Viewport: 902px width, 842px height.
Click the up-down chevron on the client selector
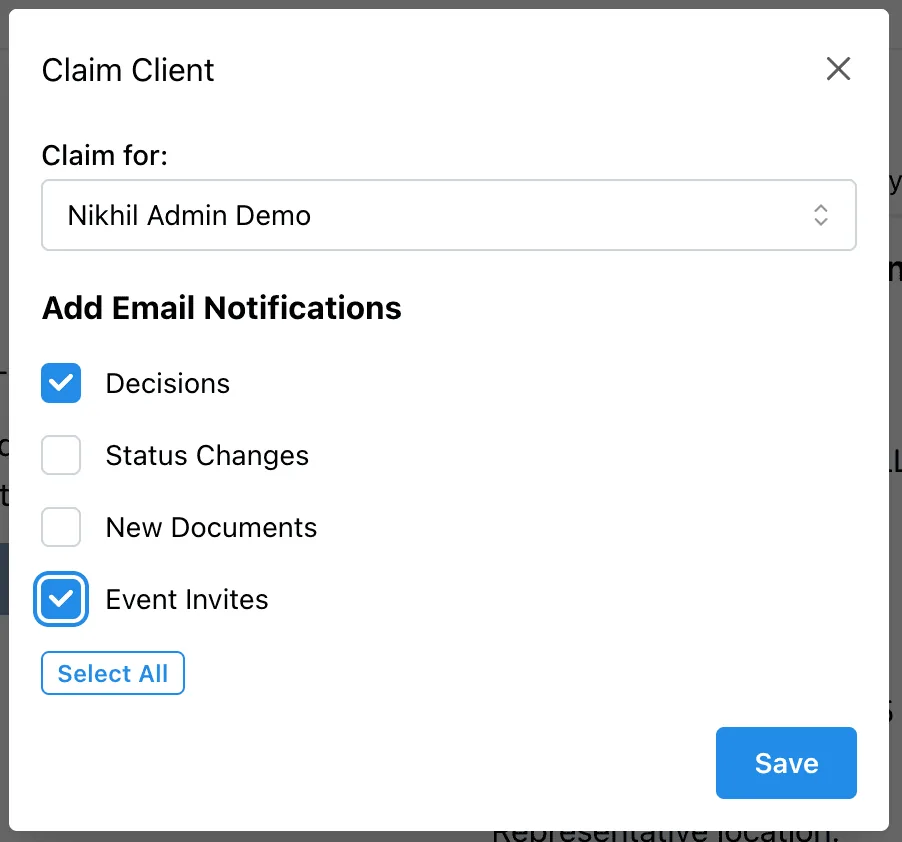[x=820, y=215]
